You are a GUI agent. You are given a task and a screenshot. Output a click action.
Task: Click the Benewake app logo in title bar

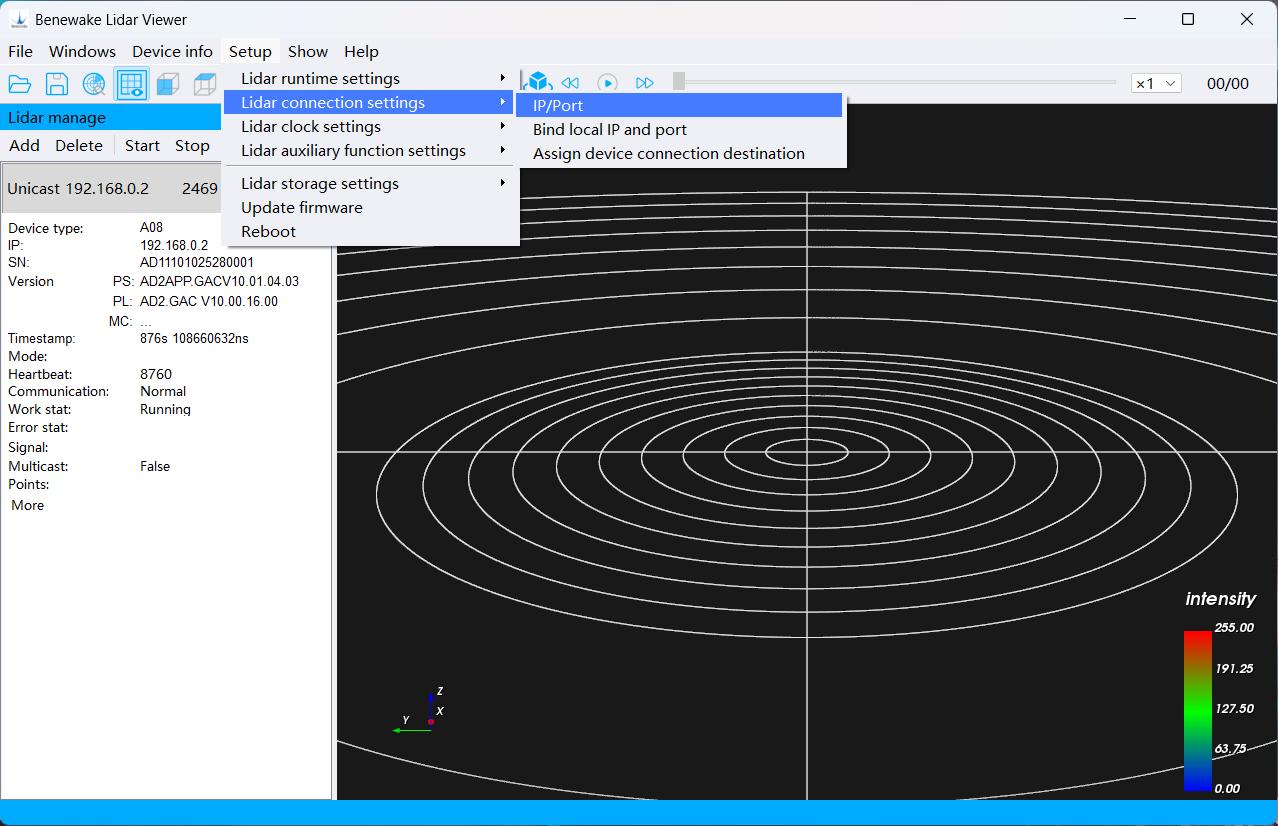pyautogui.click(x=18, y=19)
